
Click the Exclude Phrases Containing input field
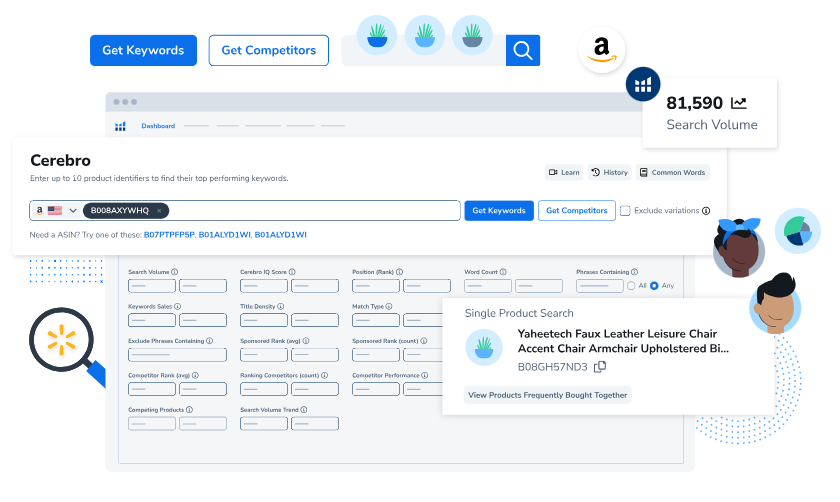(x=177, y=355)
